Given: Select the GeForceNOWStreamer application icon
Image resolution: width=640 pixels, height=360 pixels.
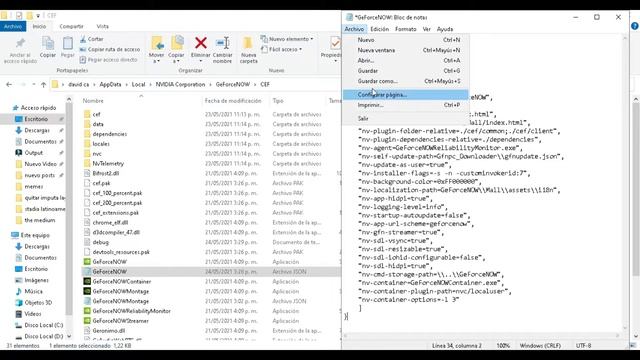Looking at the screenshot, I should (x=87, y=320).
